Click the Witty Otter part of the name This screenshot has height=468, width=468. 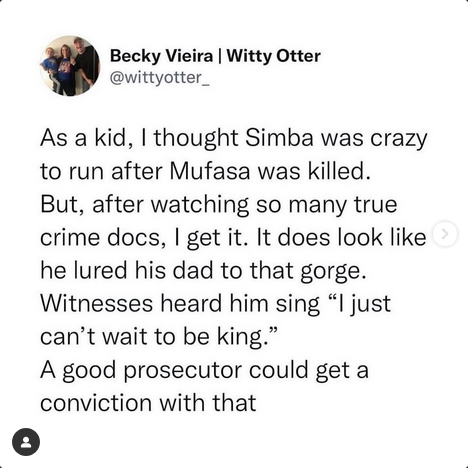(x=274, y=56)
